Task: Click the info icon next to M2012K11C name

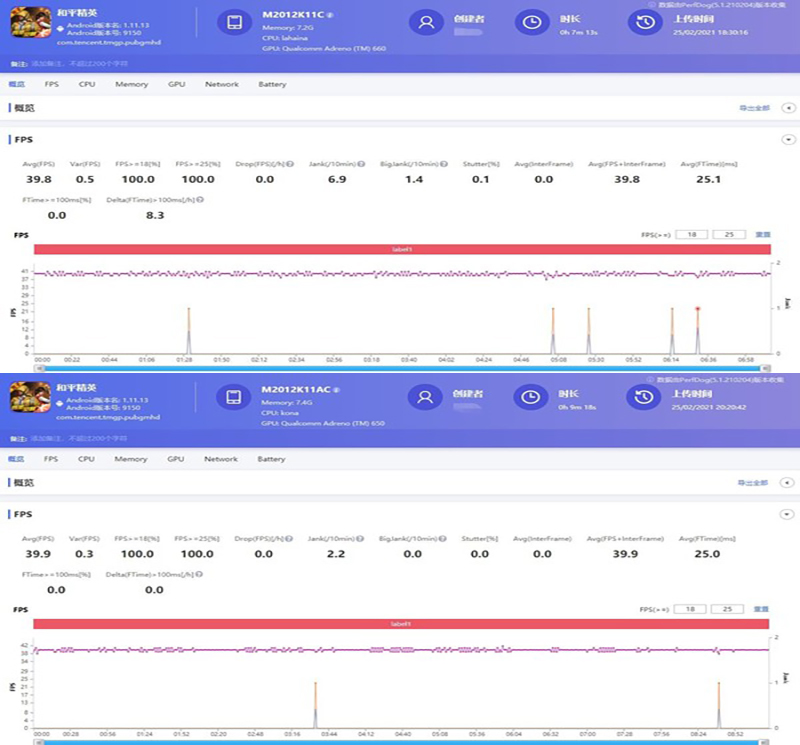Action: [x=330, y=15]
